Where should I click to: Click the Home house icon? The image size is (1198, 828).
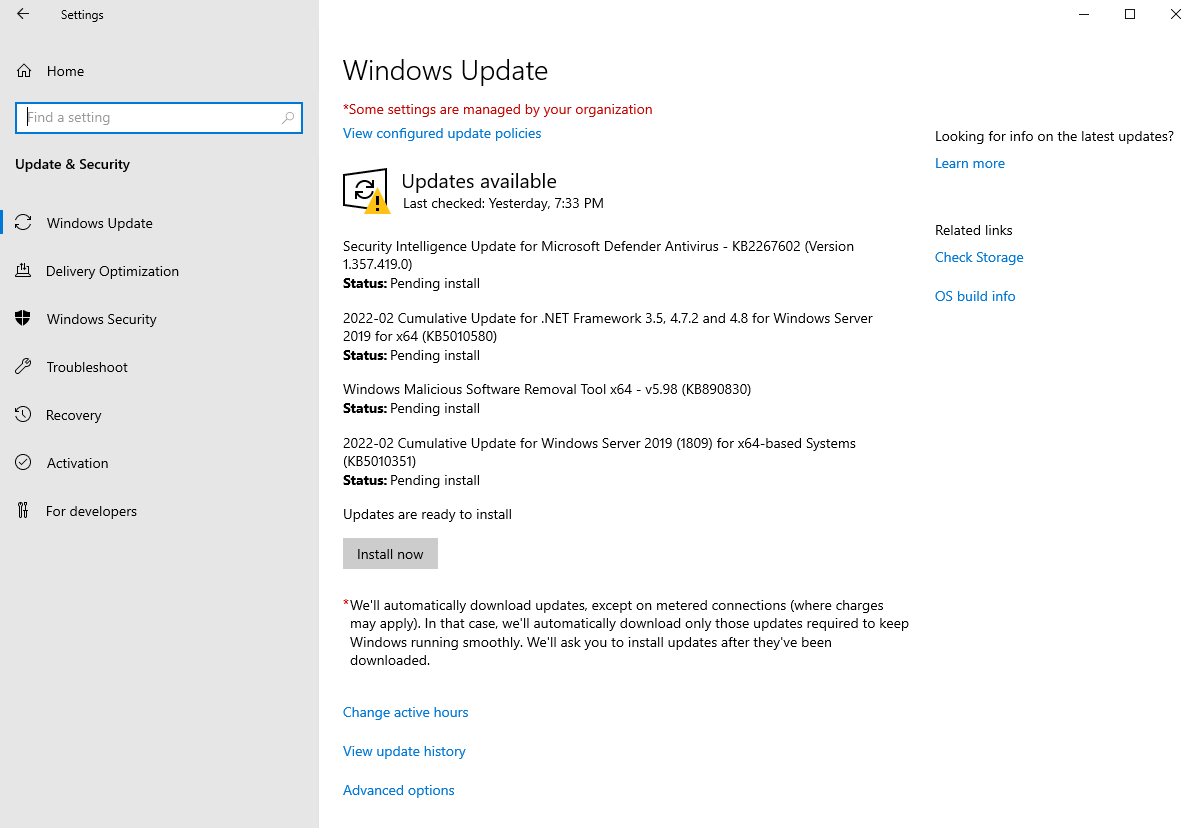(x=24, y=71)
